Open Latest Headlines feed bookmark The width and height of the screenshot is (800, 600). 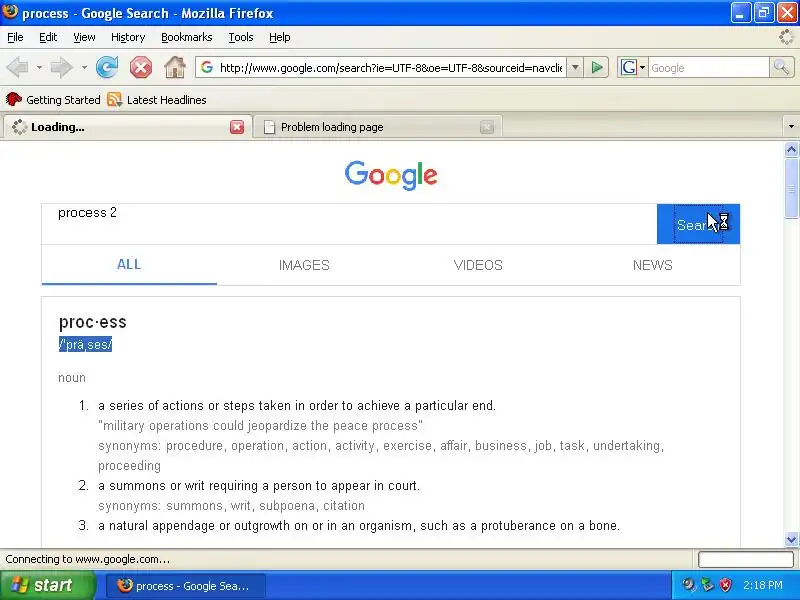coord(157,99)
